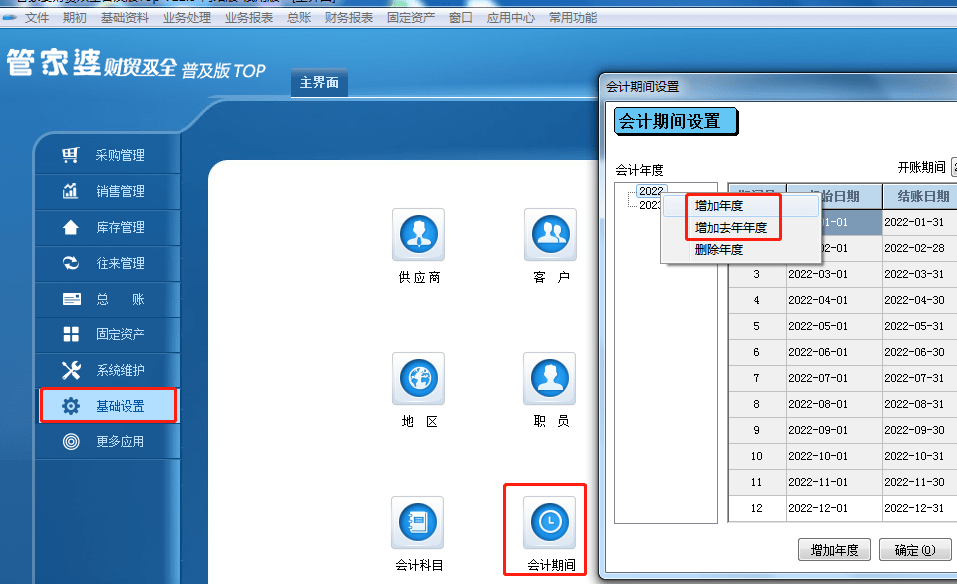Click the 往来管理 sidebar label
This screenshot has width=957, height=584.
[x=120, y=263]
